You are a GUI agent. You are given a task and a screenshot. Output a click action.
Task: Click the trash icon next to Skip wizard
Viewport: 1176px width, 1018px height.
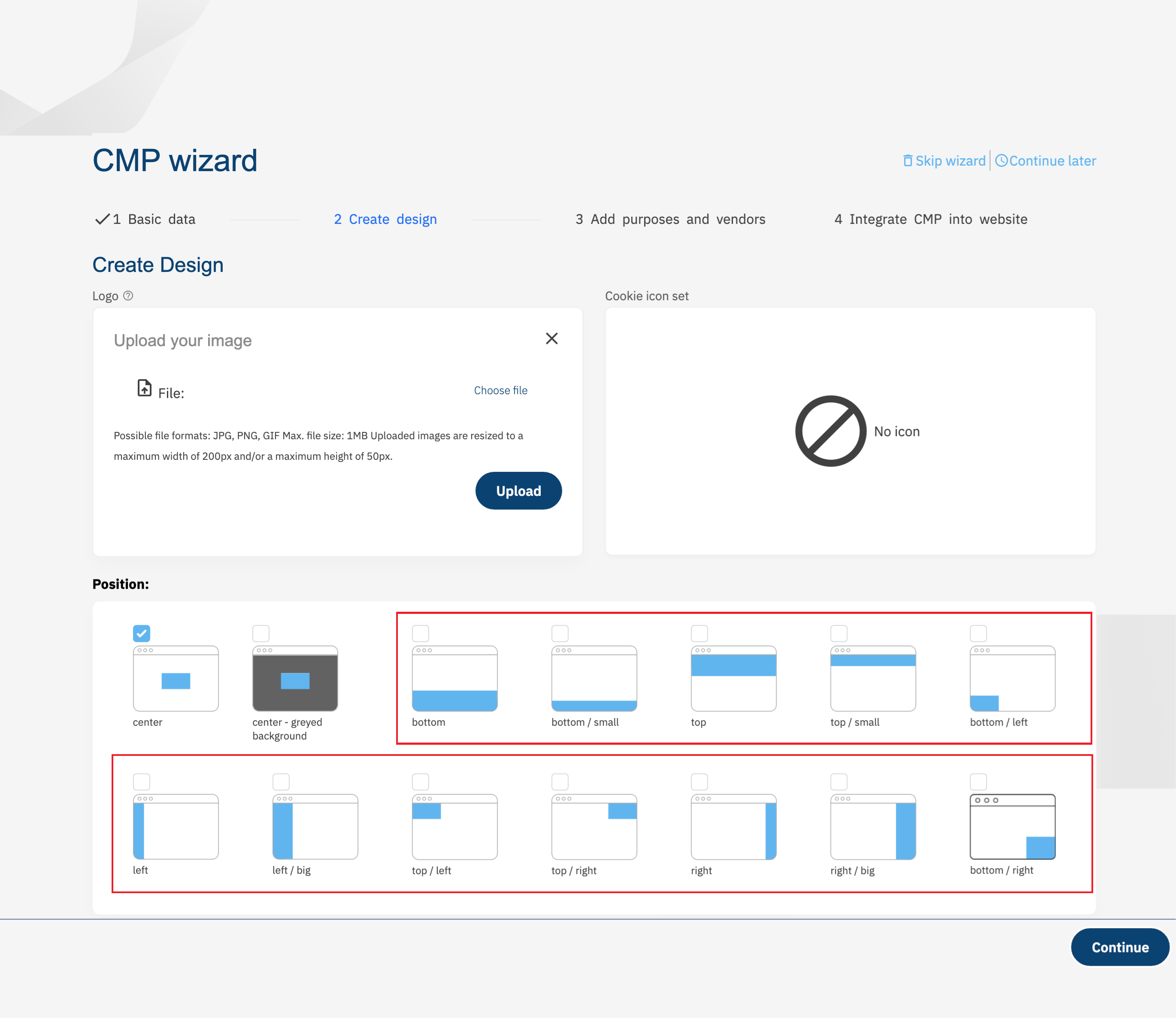click(x=908, y=160)
